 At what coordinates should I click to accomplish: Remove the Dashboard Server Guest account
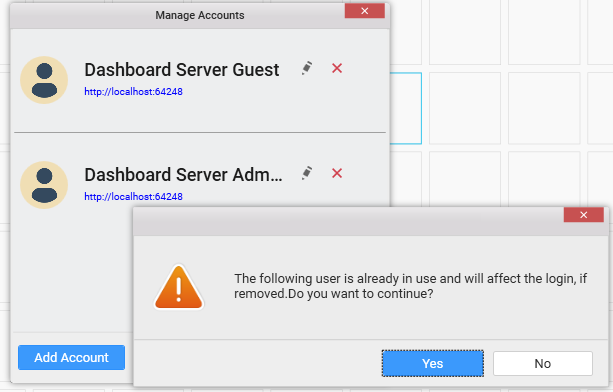(x=337, y=68)
